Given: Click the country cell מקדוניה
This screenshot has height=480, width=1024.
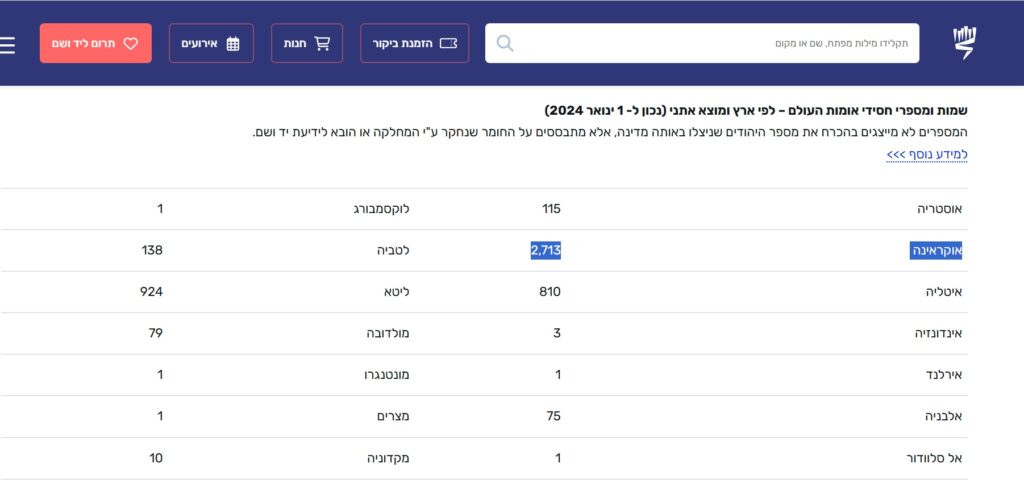Looking at the screenshot, I should click(388, 458).
